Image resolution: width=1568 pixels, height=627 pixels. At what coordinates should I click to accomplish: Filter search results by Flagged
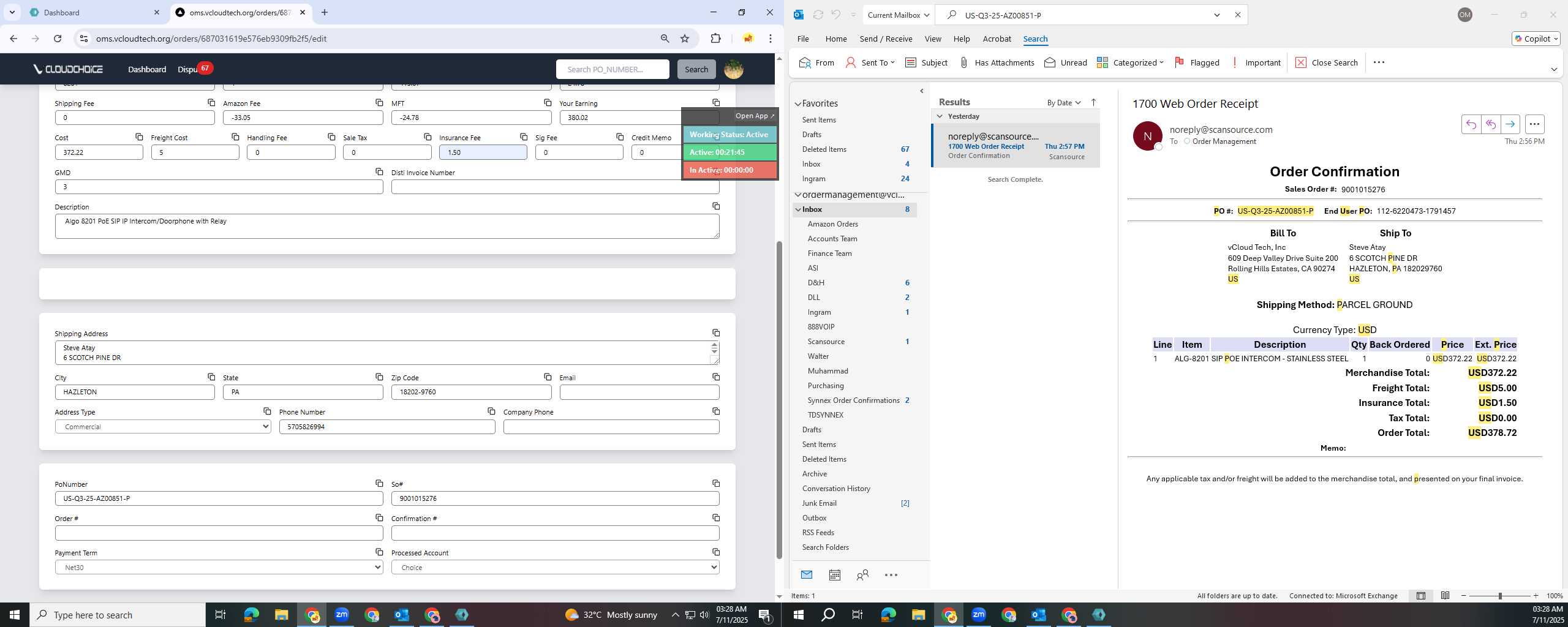pos(1197,62)
